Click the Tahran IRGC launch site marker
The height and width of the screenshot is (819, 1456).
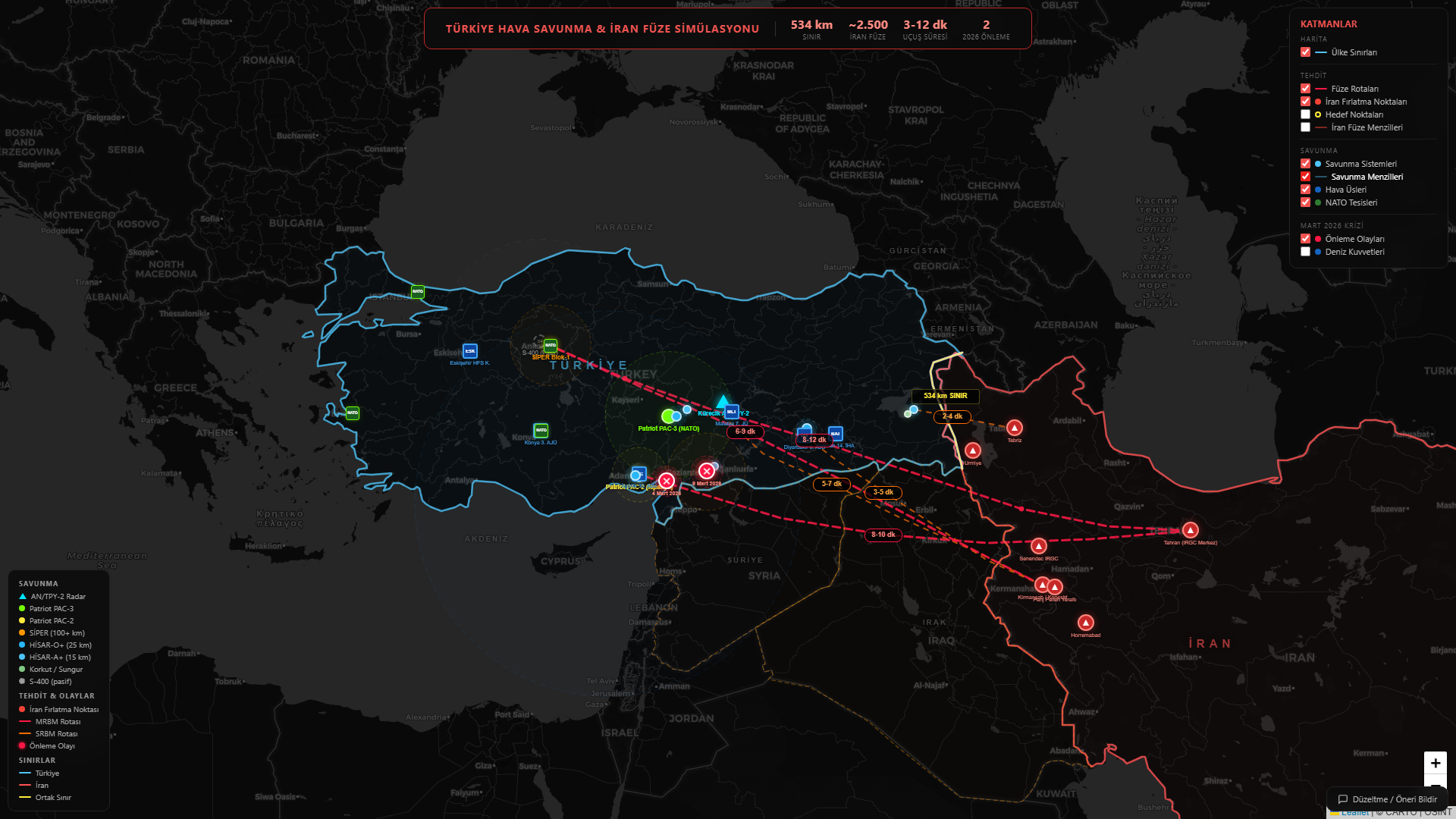[x=1190, y=531]
